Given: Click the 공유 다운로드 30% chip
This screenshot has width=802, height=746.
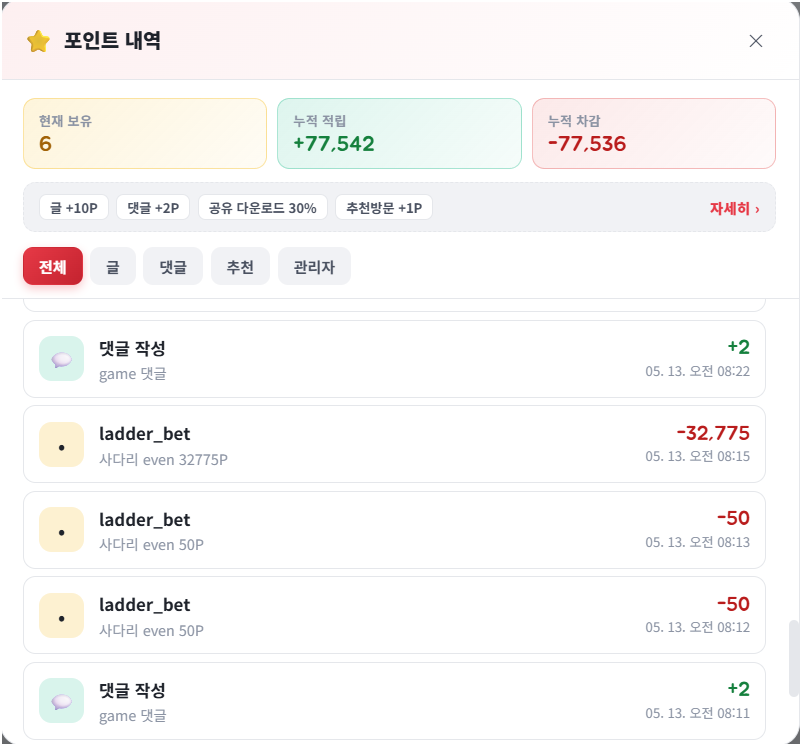Looking at the screenshot, I should [x=262, y=208].
